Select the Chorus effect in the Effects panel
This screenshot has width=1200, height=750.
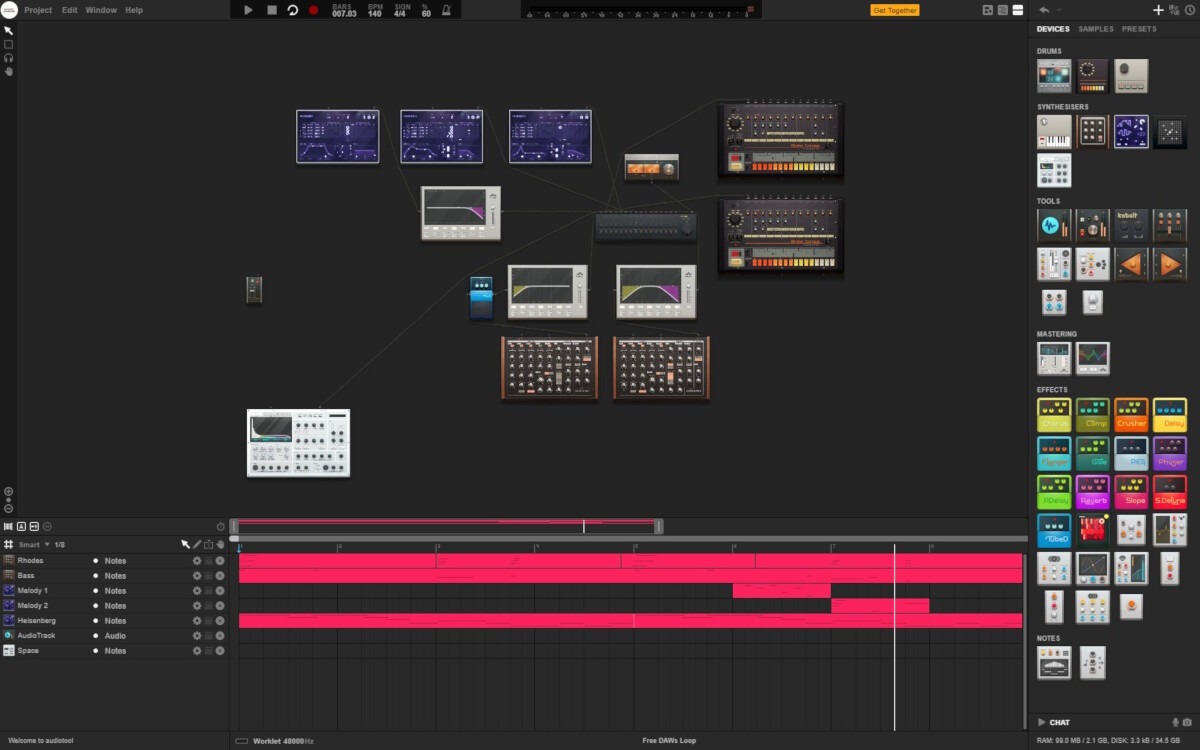pyautogui.click(x=1054, y=415)
